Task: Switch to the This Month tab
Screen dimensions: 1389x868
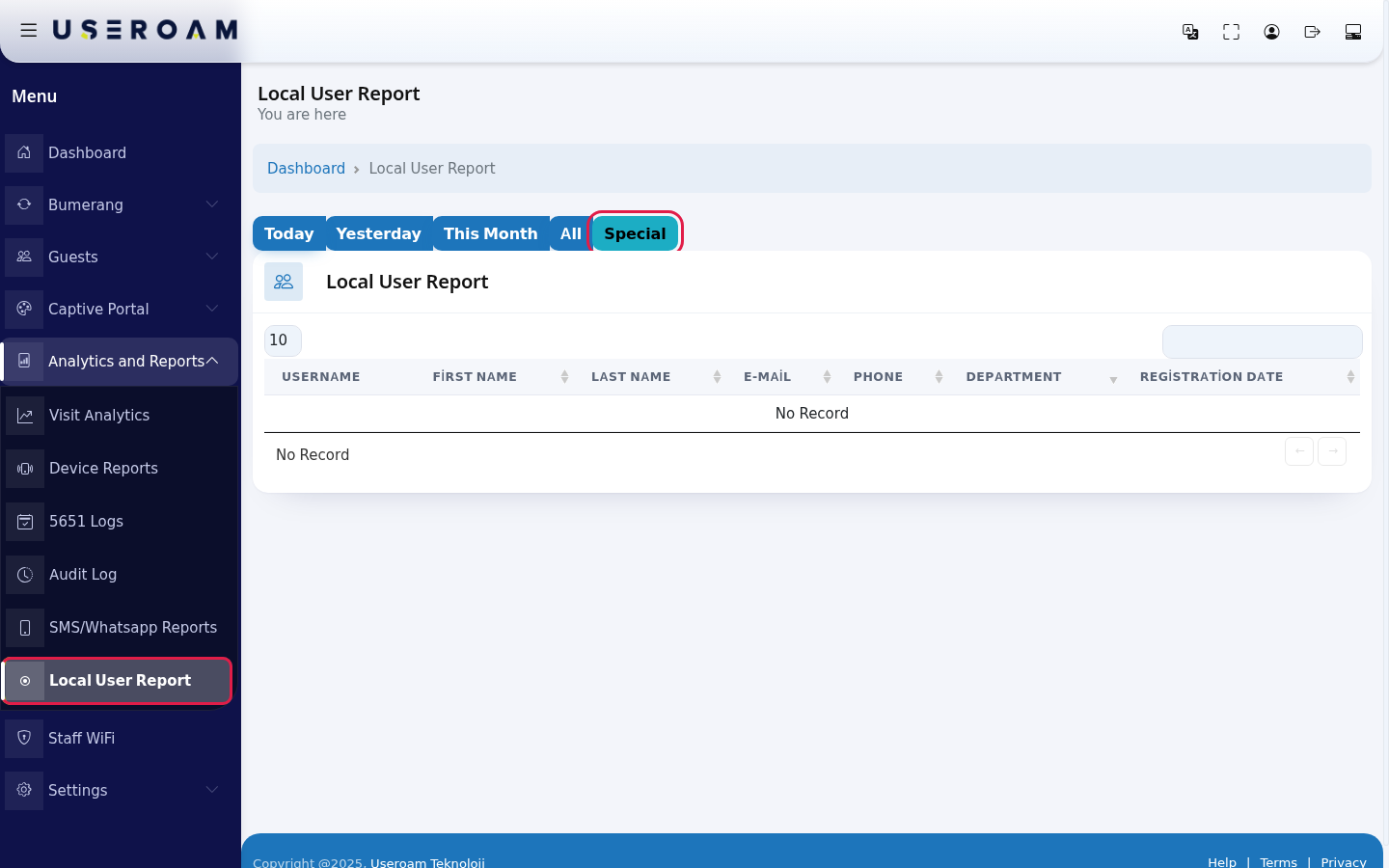Action: (491, 233)
